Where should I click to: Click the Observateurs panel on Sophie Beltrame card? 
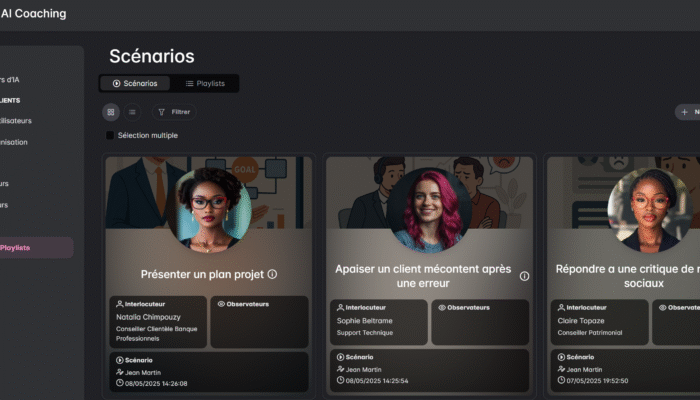point(480,322)
